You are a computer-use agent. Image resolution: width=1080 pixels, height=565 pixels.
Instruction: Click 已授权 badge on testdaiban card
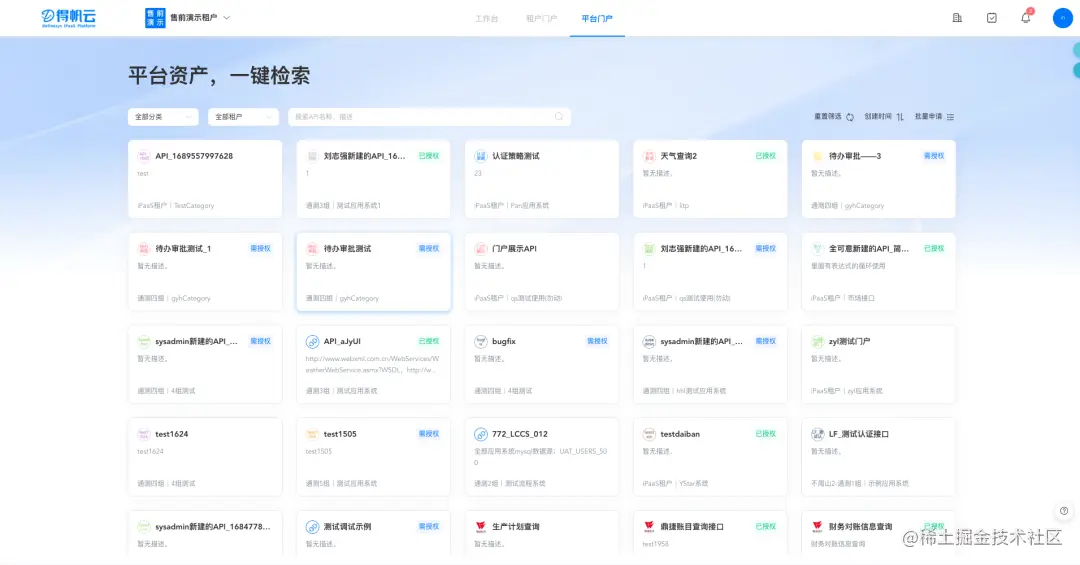765,434
